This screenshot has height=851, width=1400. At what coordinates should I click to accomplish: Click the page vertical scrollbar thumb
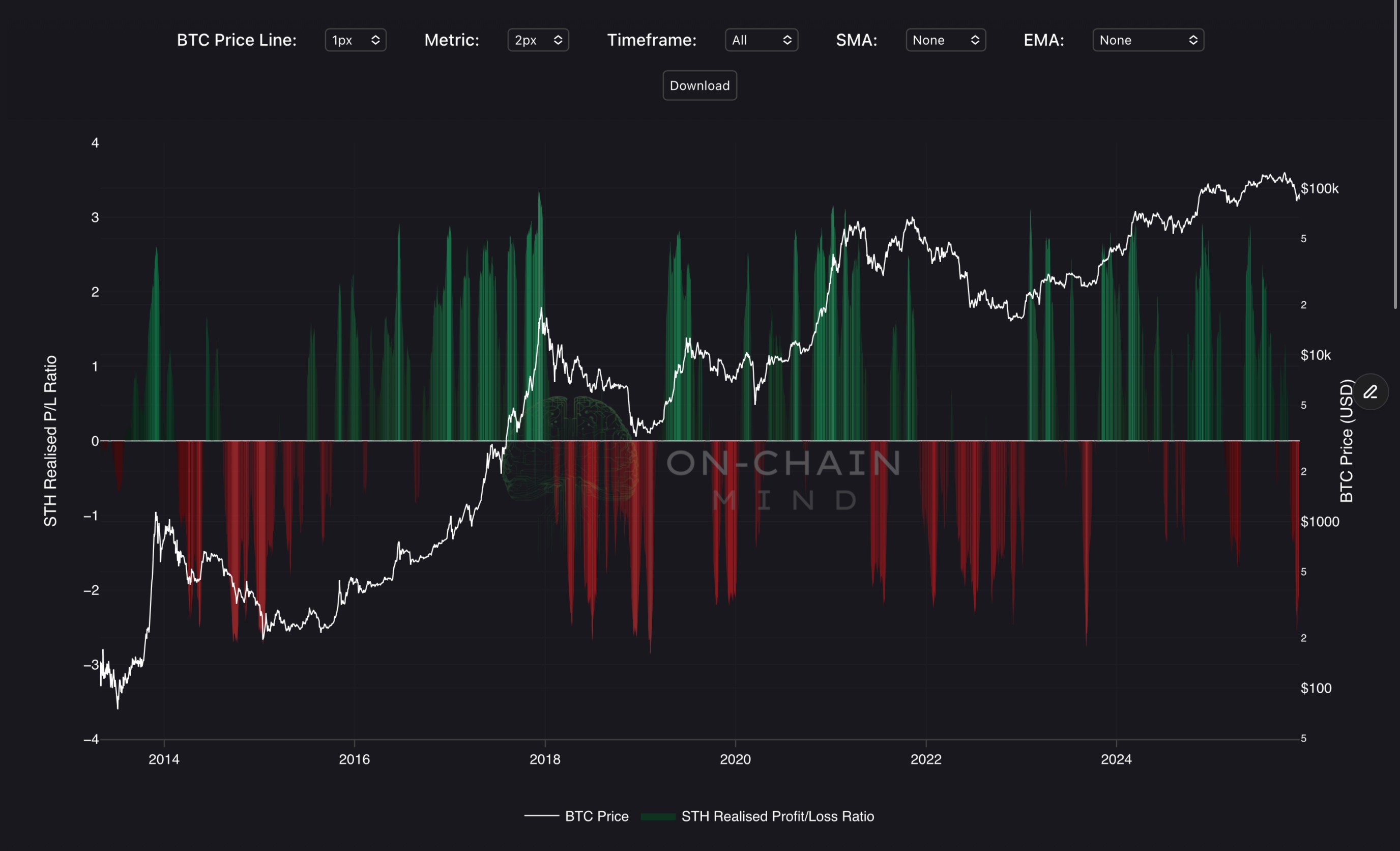(1395, 154)
